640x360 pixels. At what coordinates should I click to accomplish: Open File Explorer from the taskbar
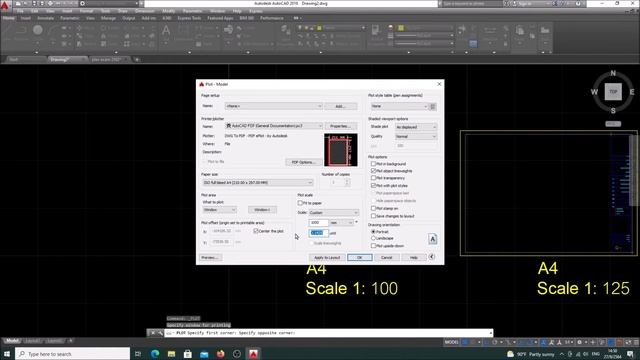[171, 353]
